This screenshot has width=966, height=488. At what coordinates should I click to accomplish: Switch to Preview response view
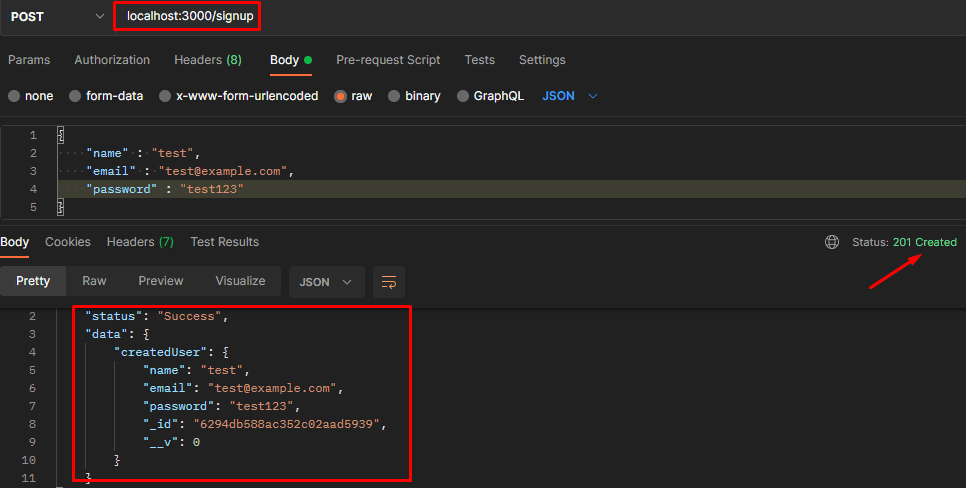click(161, 281)
